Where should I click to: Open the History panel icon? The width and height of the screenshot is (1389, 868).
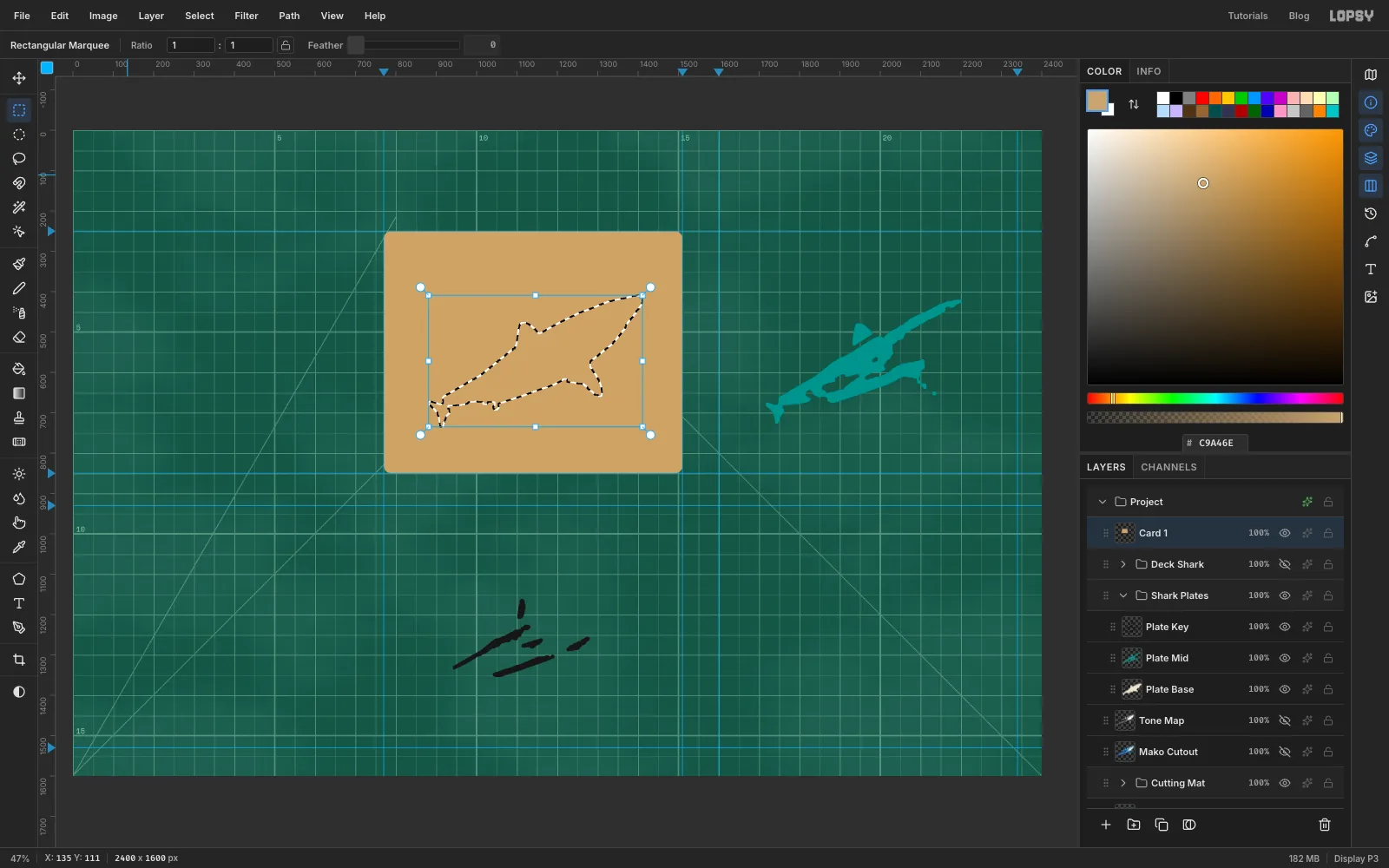(1371, 214)
